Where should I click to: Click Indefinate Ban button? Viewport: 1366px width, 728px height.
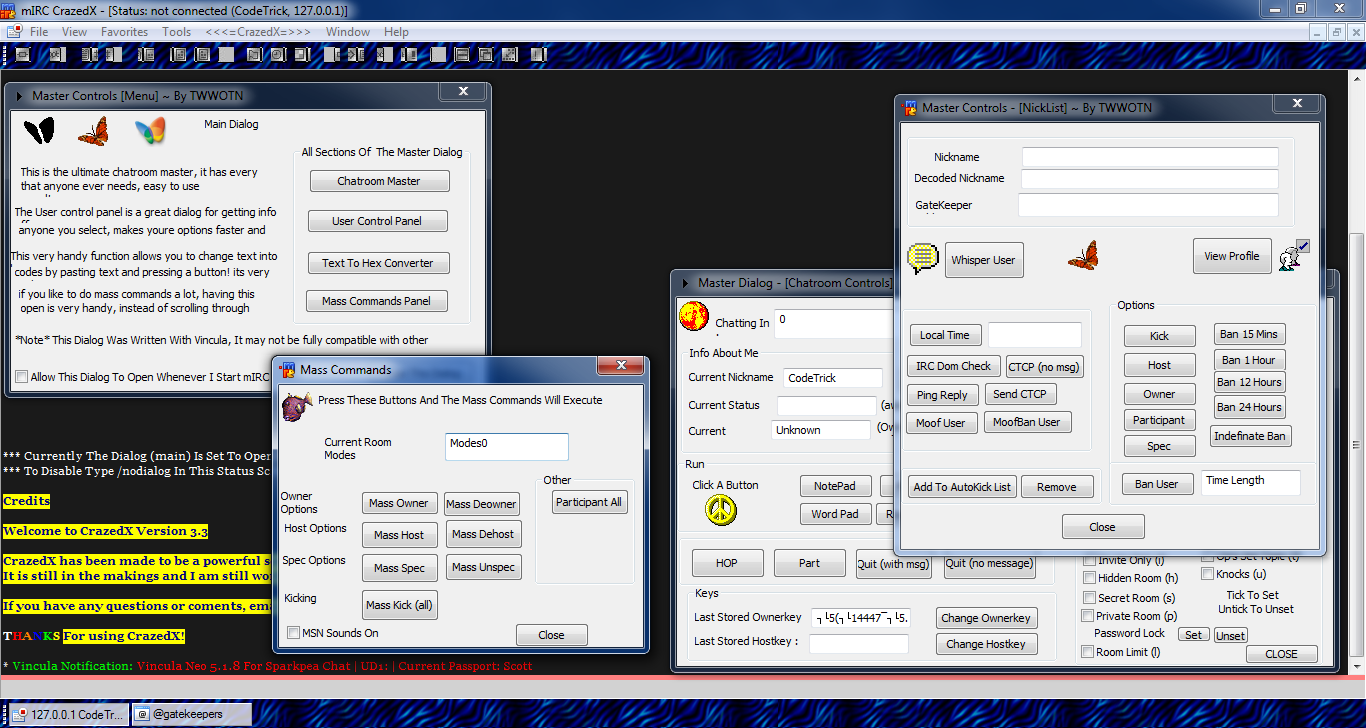(1250, 436)
